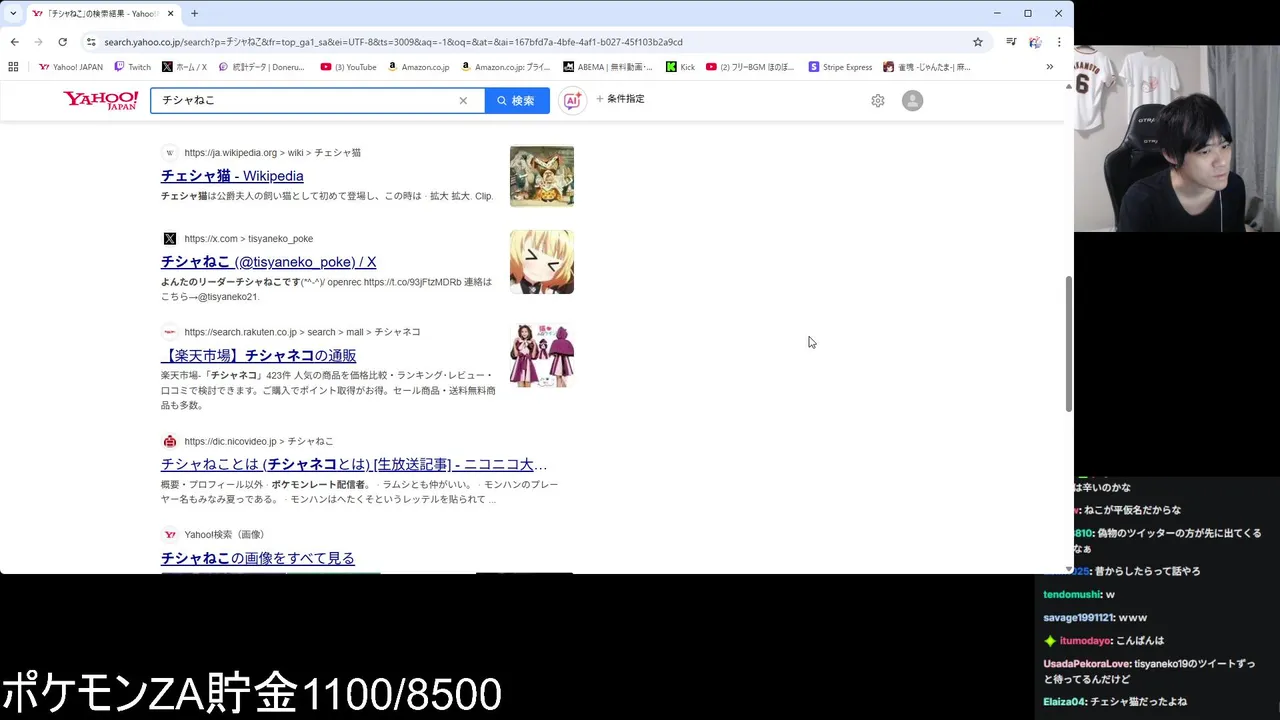This screenshot has height=720, width=1280.
Task: Open the ABEMA bookmark
Action: (x=608, y=67)
